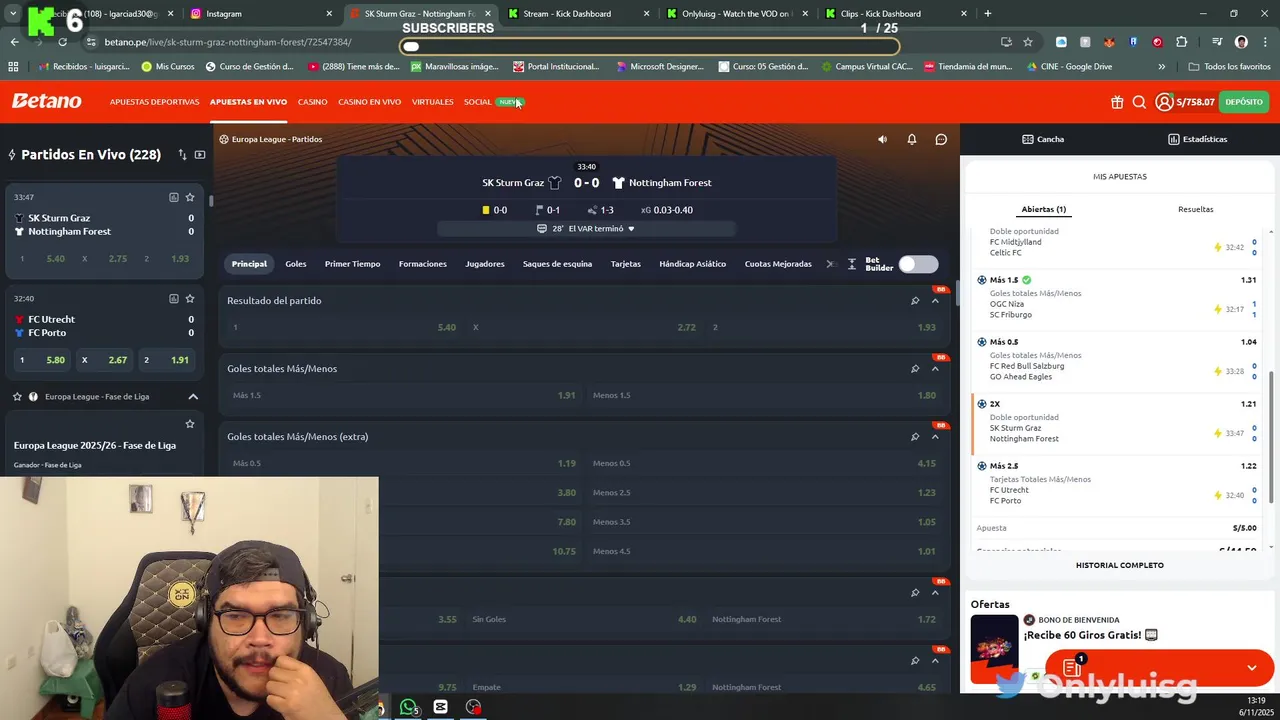The width and height of the screenshot is (1280, 720).
Task: Open Chrome media controls icon
Action: click(1217, 42)
